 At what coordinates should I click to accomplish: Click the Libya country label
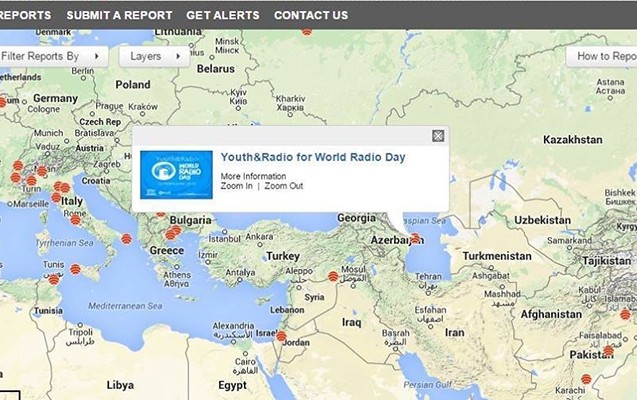(x=120, y=385)
